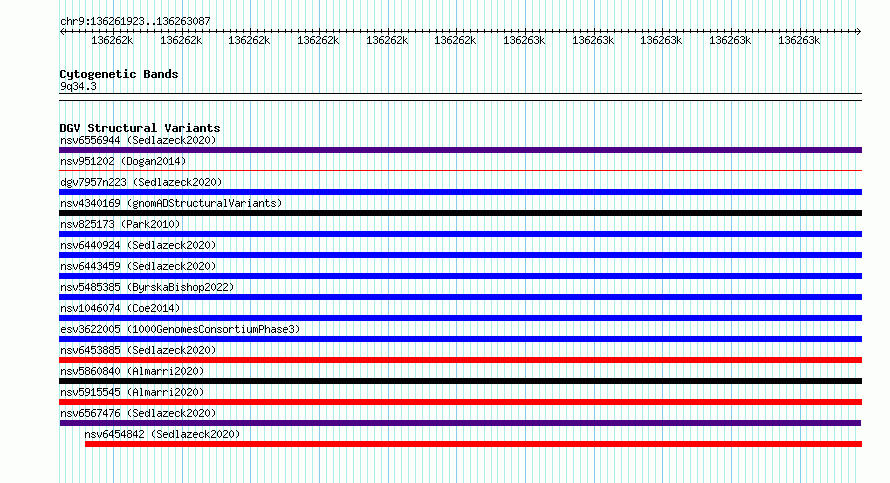Image resolution: width=890 pixels, height=483 pixels.
Task: Open the nsv6567476 (Sedlazeck2020) label
Action: coord(138,413)
